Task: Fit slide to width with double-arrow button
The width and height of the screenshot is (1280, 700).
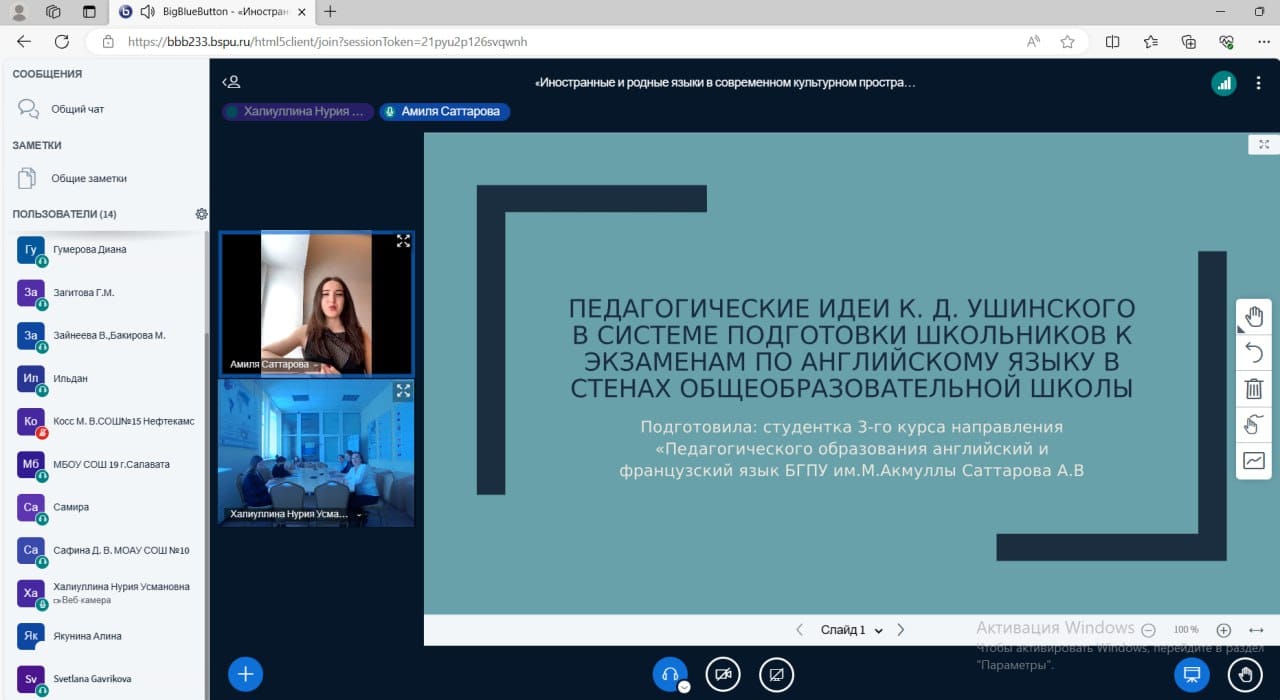Action: [x=1257, y=630]
